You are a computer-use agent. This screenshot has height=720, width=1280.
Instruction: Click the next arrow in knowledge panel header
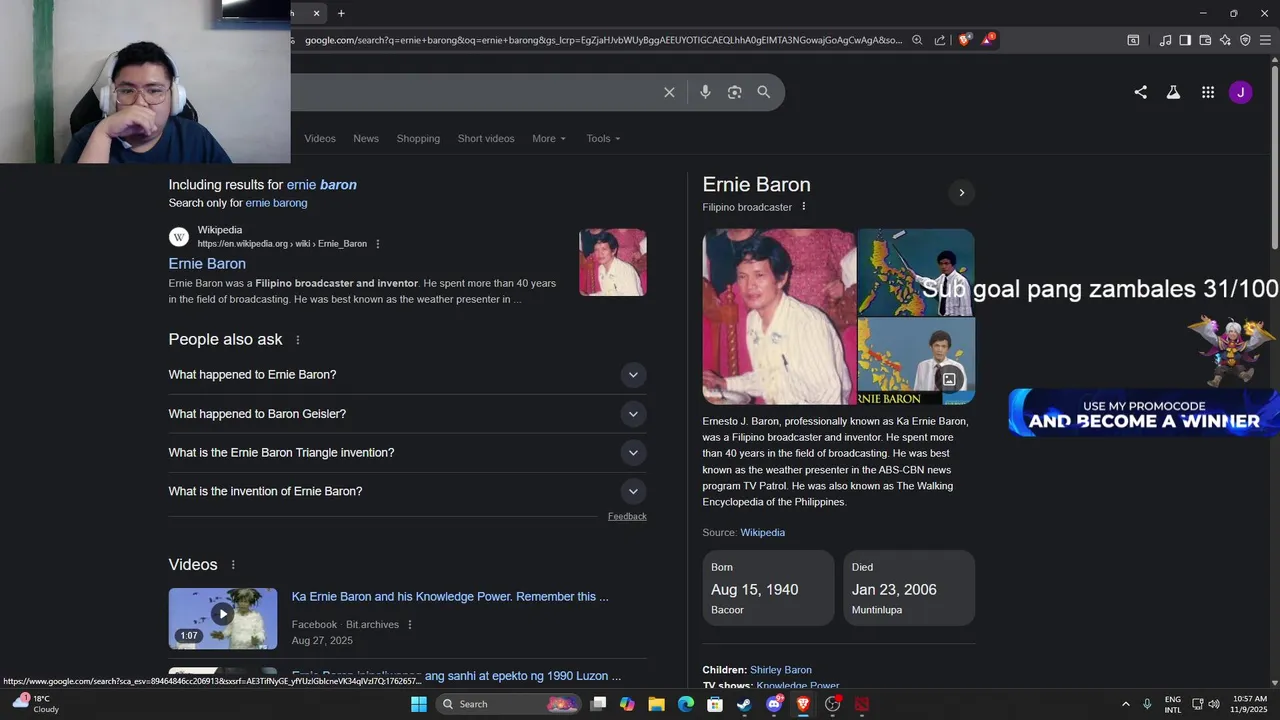tap(961, 193)
